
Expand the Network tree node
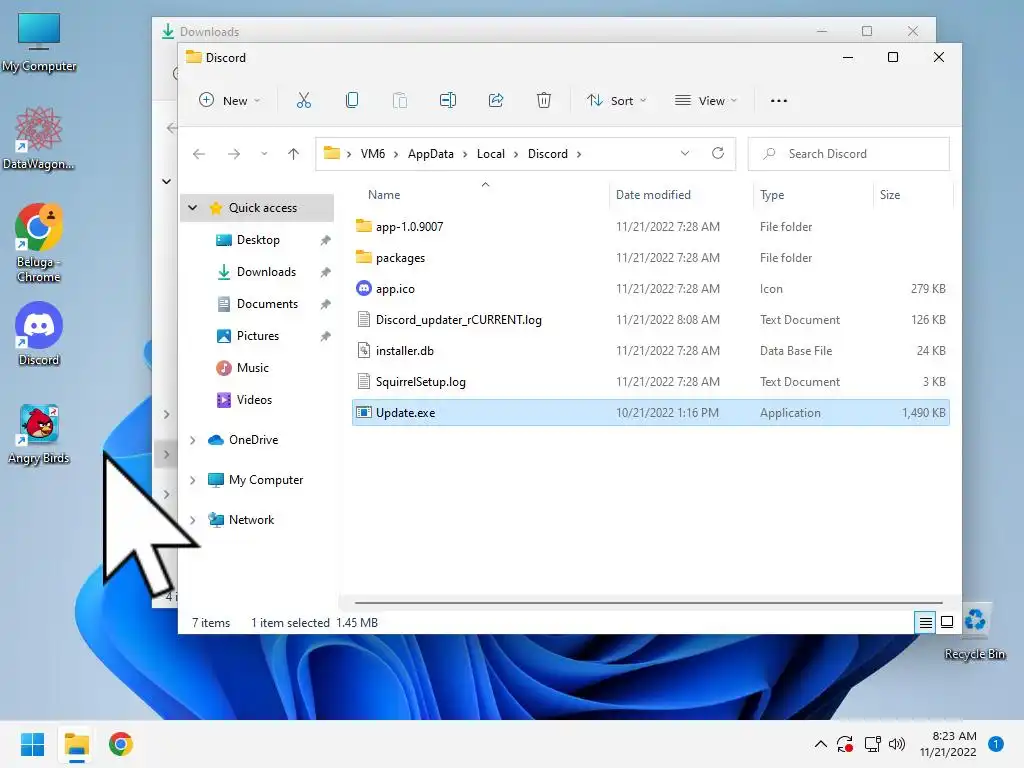click(x=193, y=520)
